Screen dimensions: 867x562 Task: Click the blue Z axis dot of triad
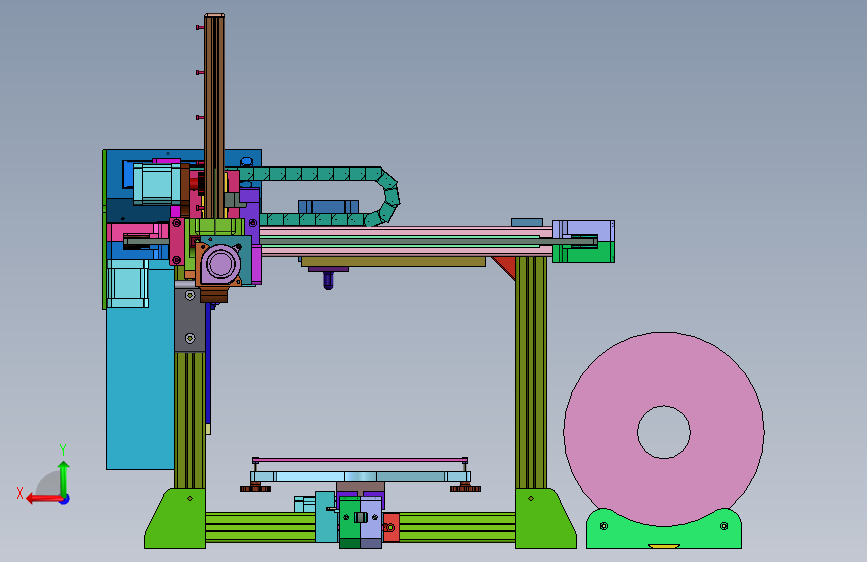pos(65,499)
